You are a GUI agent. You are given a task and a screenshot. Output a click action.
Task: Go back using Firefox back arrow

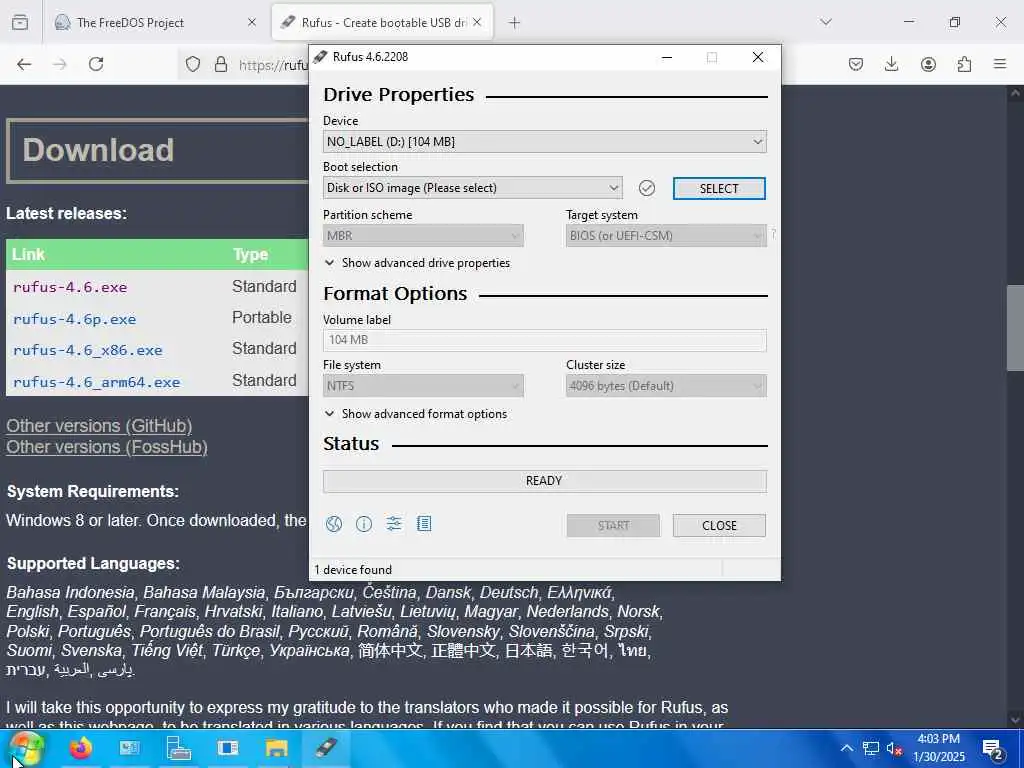[24, 64]
